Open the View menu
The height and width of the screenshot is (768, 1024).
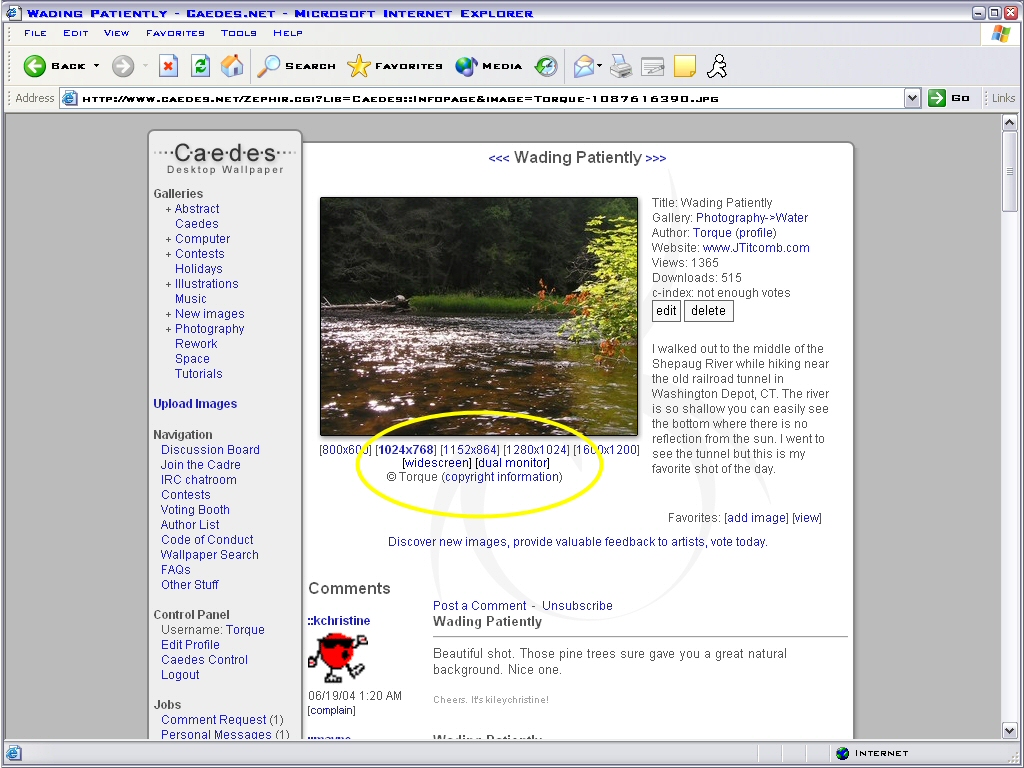[x=117, y=33]
